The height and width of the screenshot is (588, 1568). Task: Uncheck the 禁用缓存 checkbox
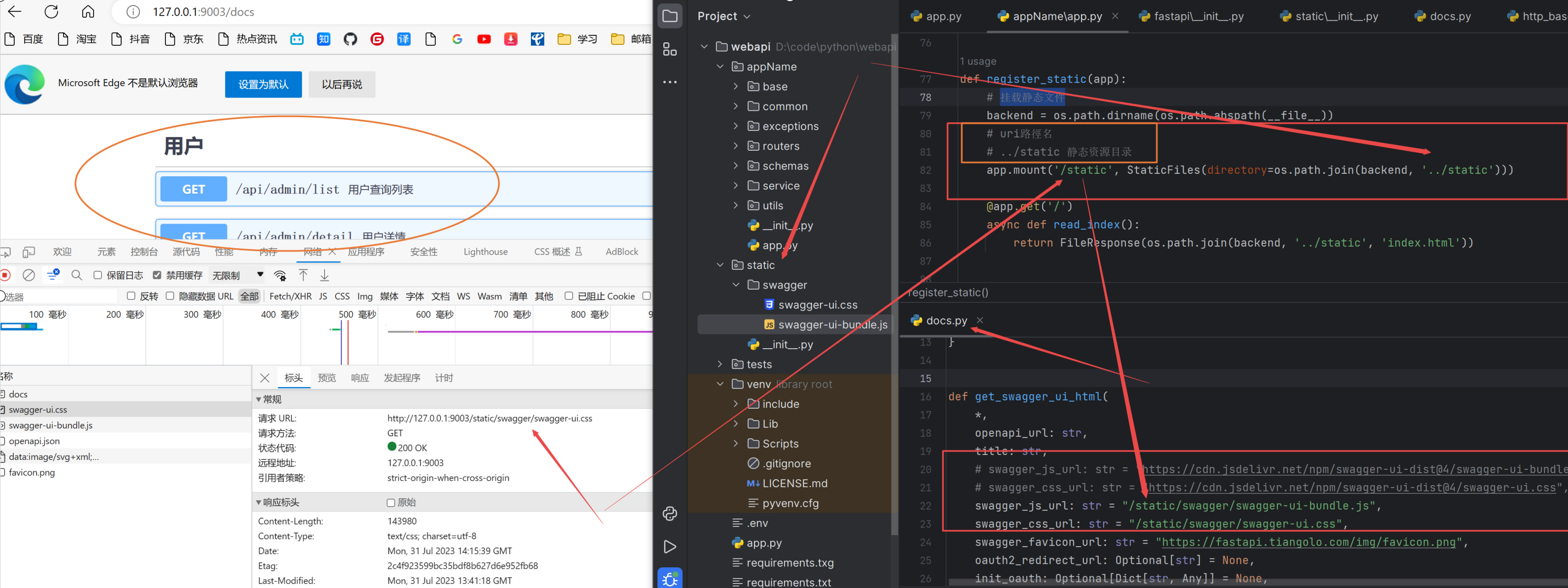click(157, 275)
